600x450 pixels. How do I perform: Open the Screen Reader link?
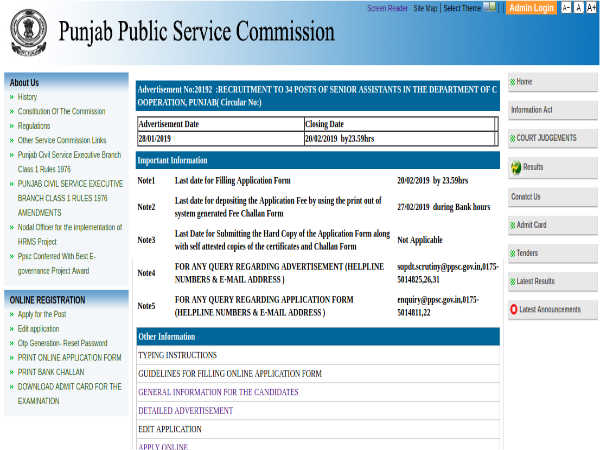tap(387, 8)
